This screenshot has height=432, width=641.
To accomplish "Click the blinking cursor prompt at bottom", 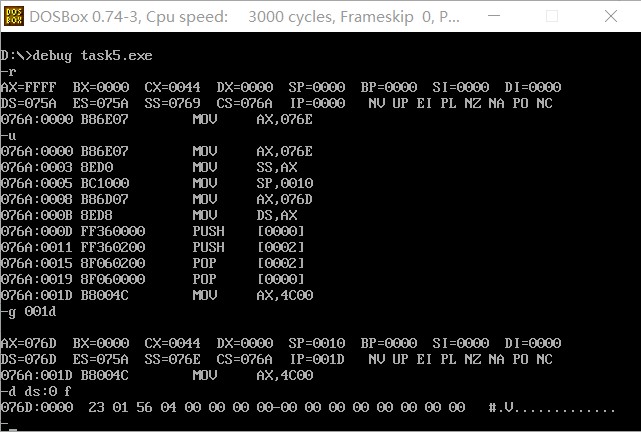I will 9,425.
